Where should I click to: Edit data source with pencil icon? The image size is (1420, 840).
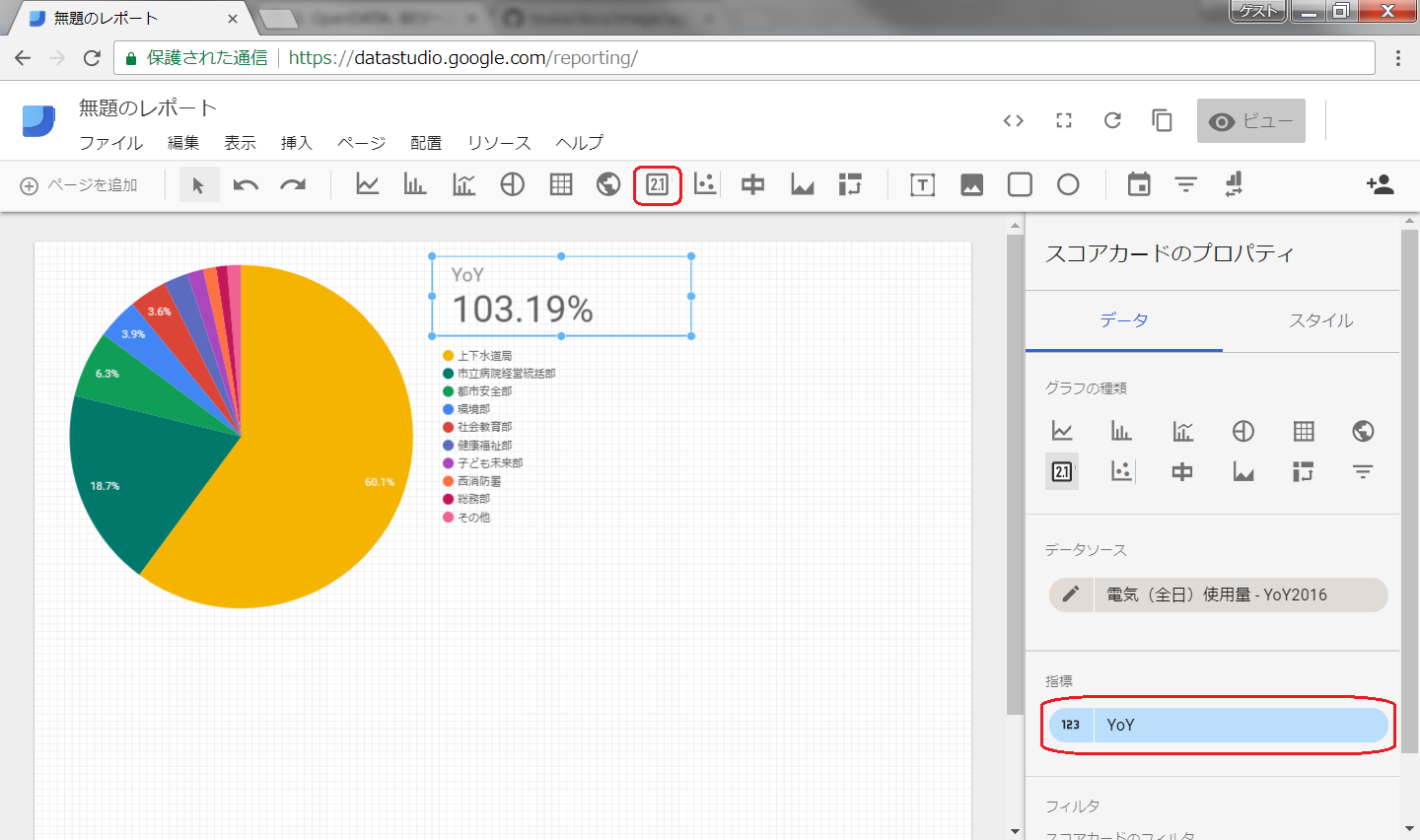[x=1071, y=595]
